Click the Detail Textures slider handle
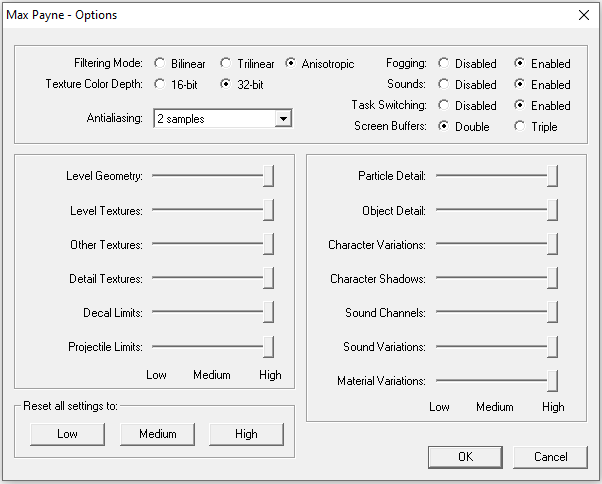The height and width of the screenshot is (484, 602). click(268, 279)
